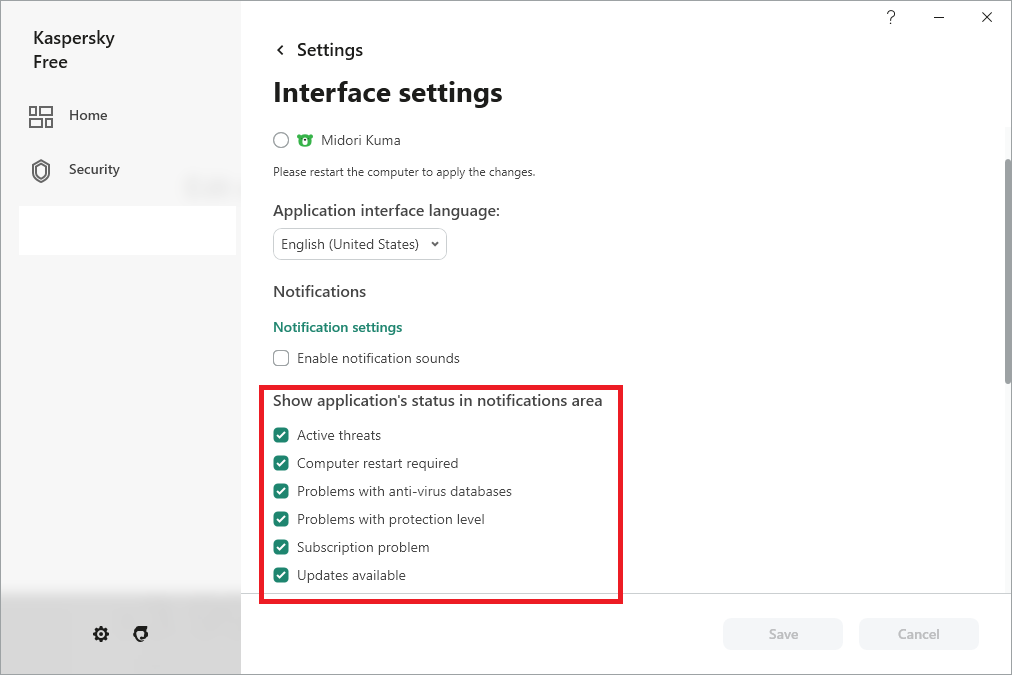Click the Cancel button

(x=918, y=634)
